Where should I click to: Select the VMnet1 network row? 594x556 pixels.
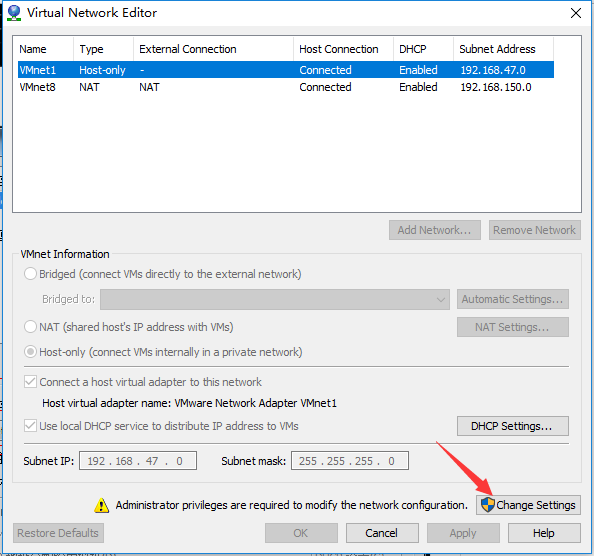[x=286, y=70]
